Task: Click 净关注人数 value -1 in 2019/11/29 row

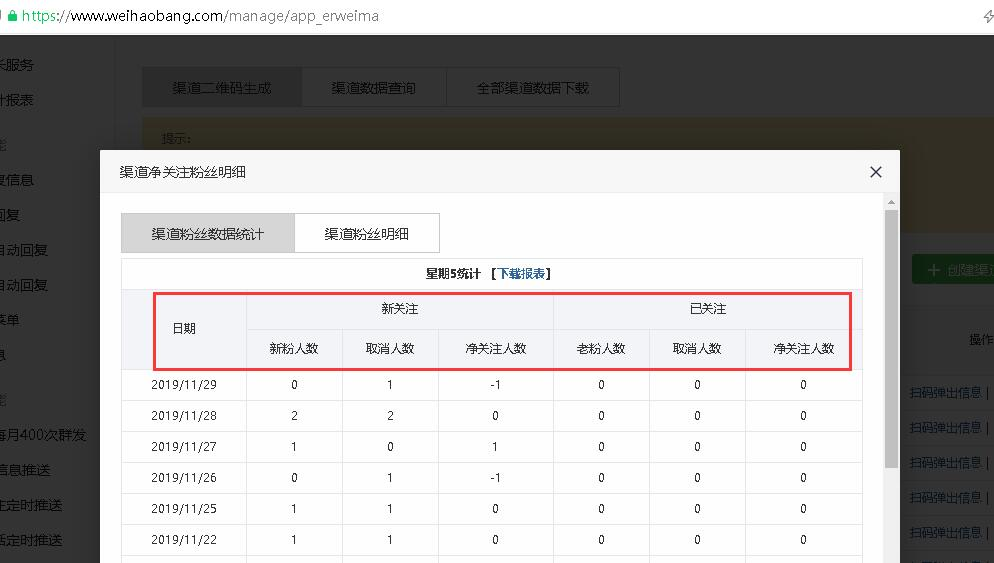Action: point(496,385)
